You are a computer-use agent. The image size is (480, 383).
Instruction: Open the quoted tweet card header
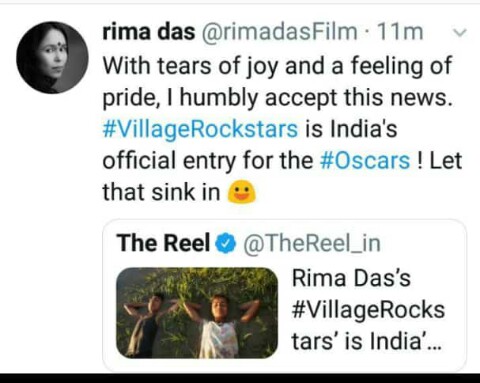coord(249,243)
